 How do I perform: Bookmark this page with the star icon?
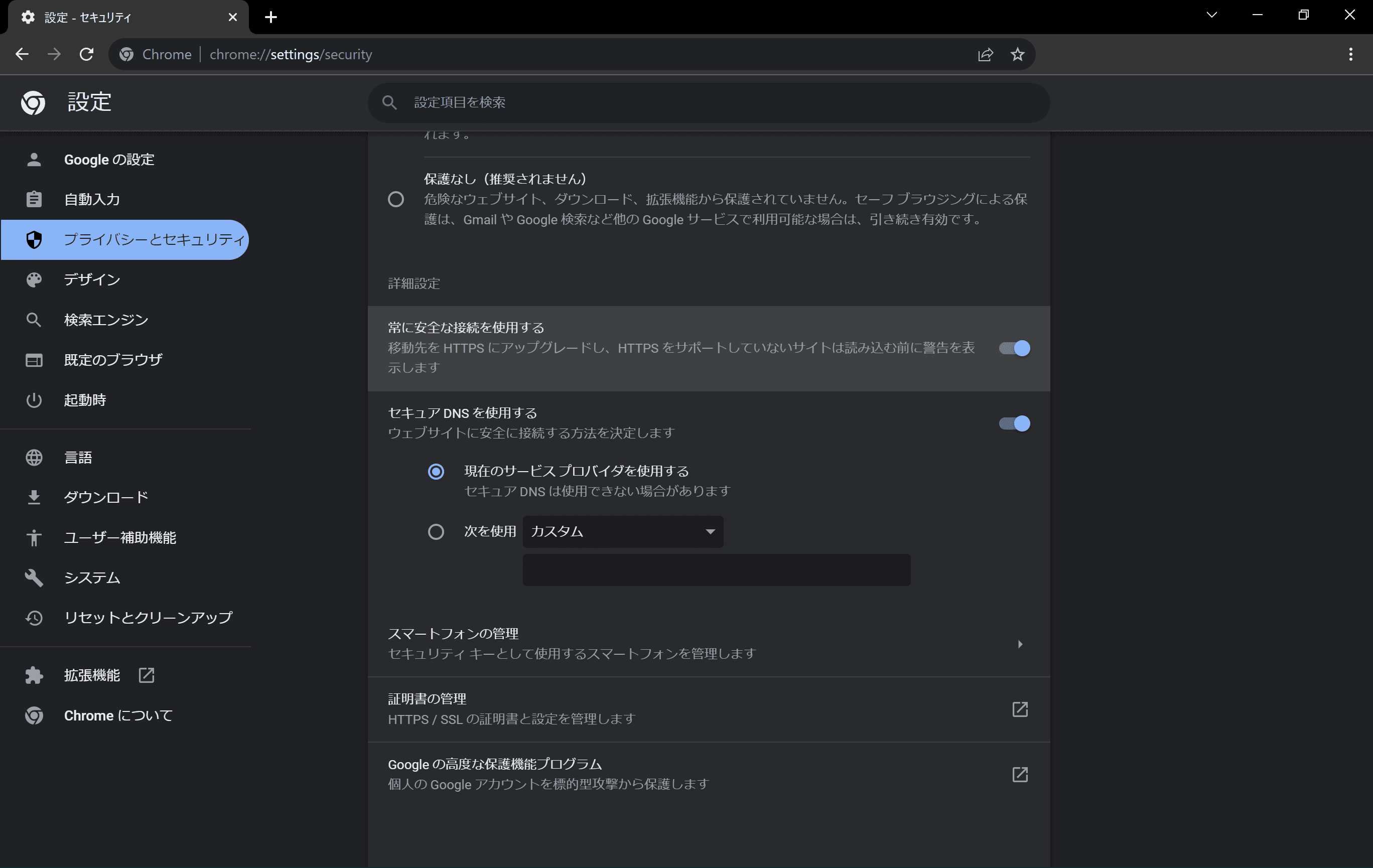coord(1018,55)
